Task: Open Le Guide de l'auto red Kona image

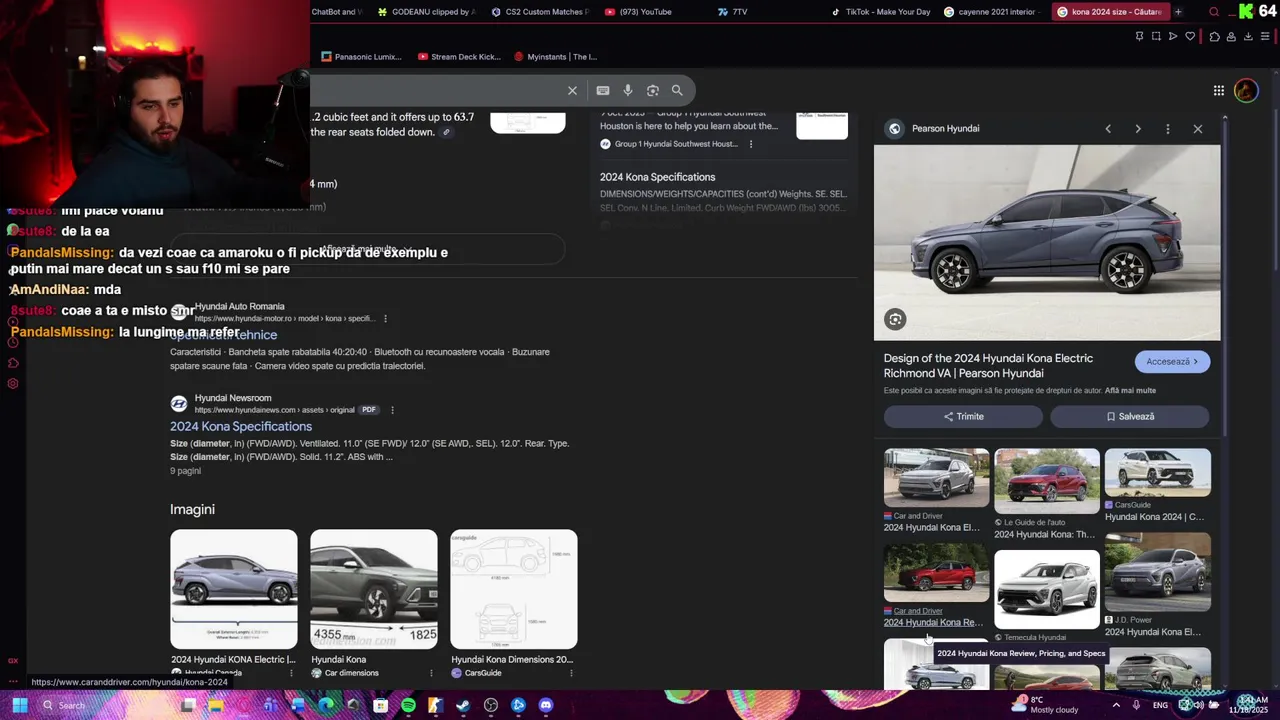Action: pos(1047,481)
